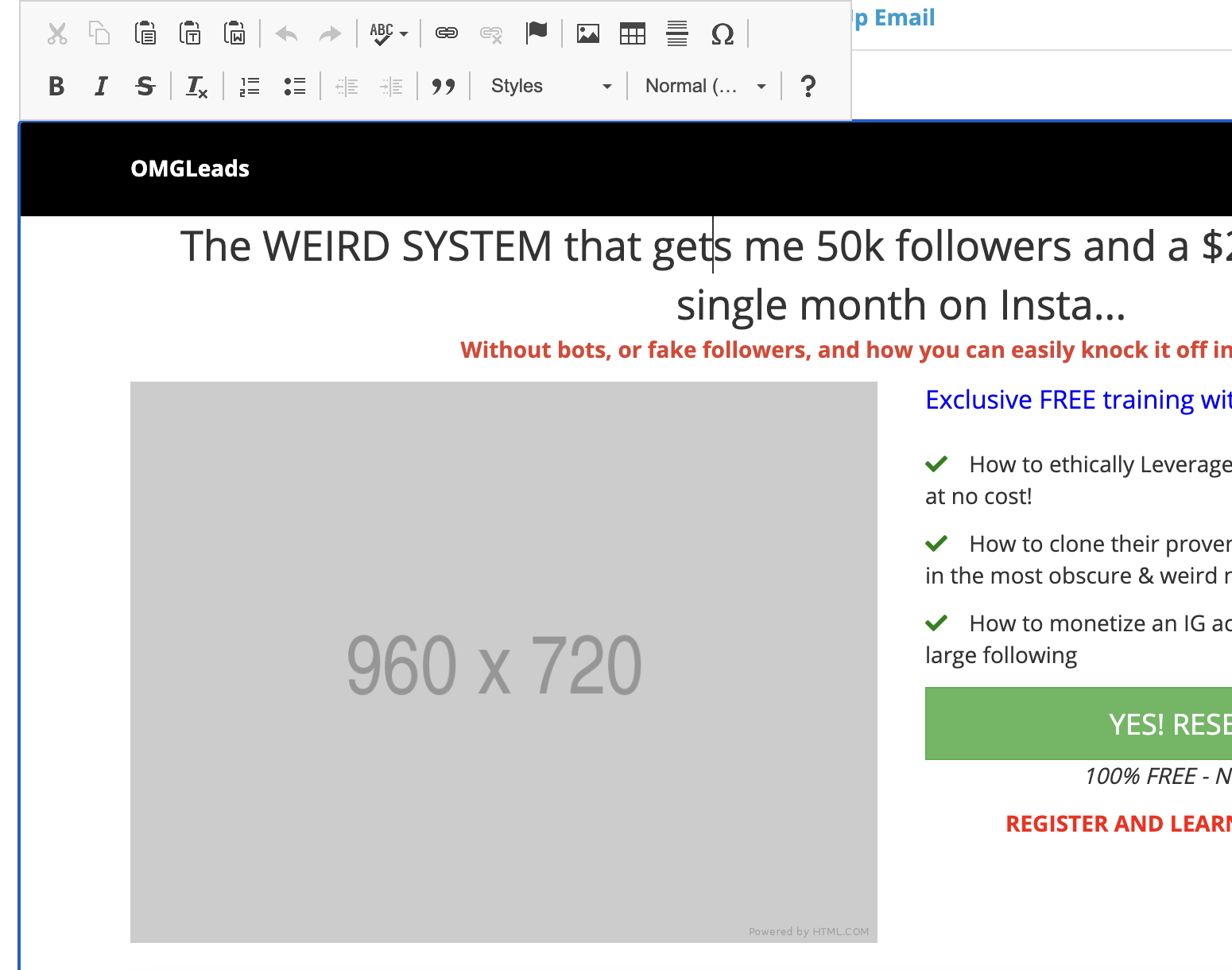Insert an image using the Image icon
Viewport: 1232px width, 970px height.
(x=588, y=34)
